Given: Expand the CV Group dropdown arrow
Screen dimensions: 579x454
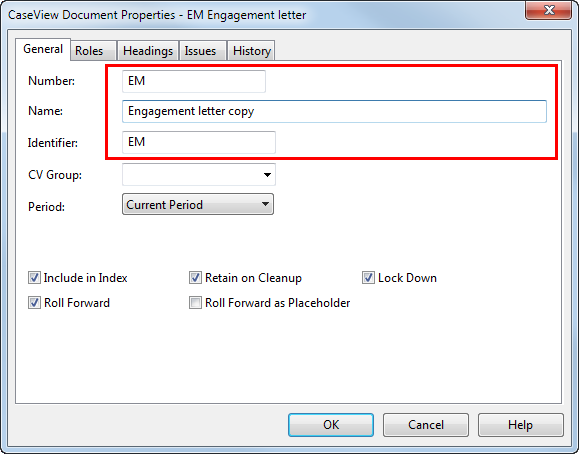Looking at the screenshot, I should tap(267, 175).
